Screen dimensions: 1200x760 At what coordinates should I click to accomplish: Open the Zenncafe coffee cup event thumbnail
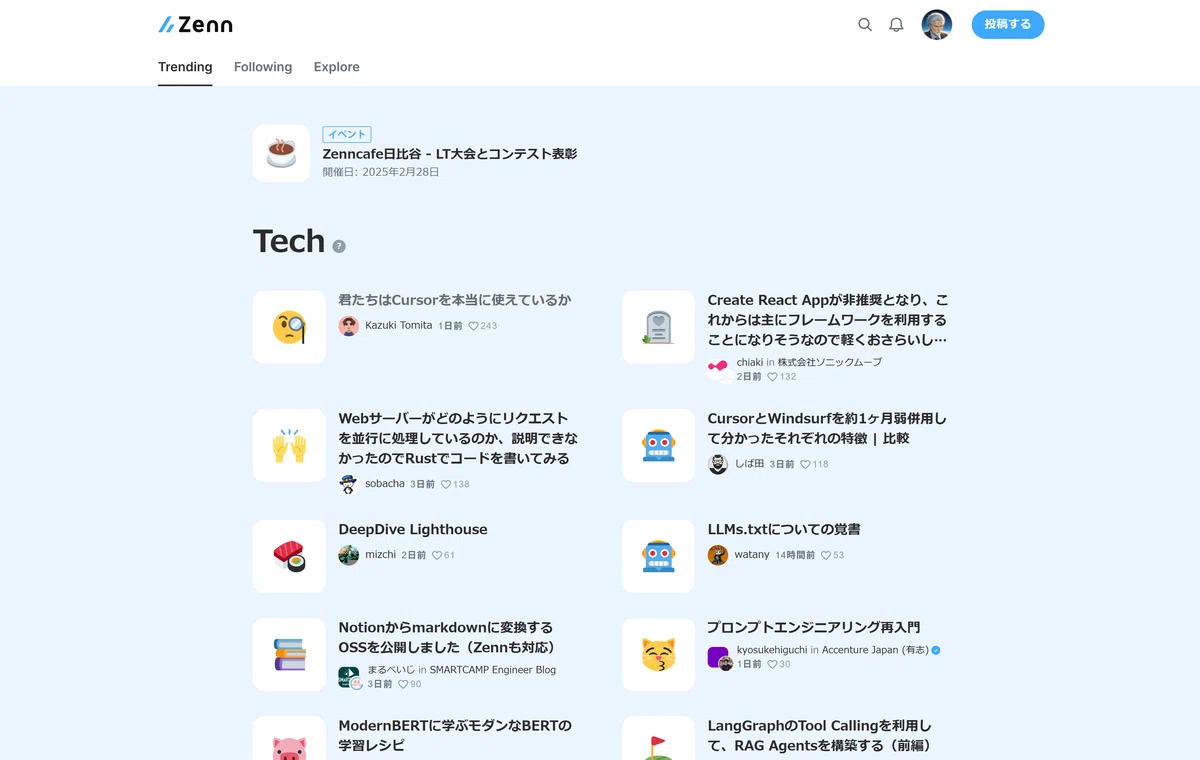click(x=281, y=153)
